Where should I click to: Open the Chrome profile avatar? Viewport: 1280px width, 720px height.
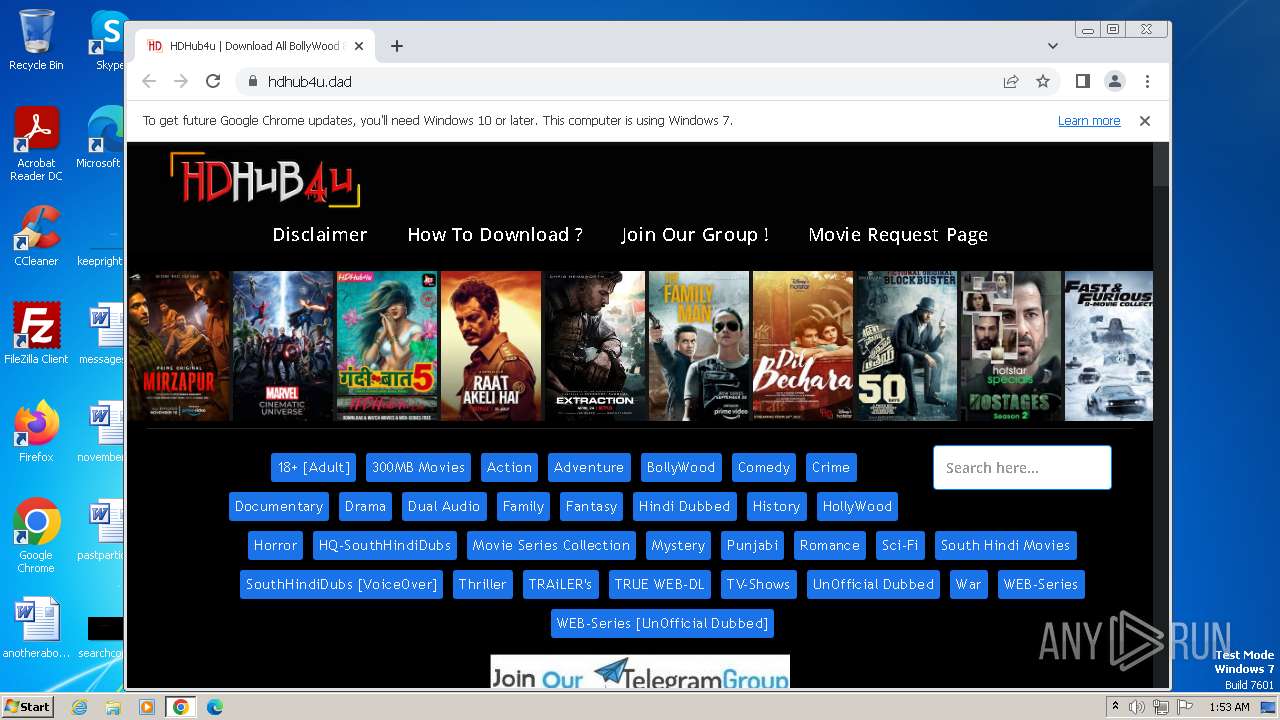pyautogui.click(x=1115, y=81)
